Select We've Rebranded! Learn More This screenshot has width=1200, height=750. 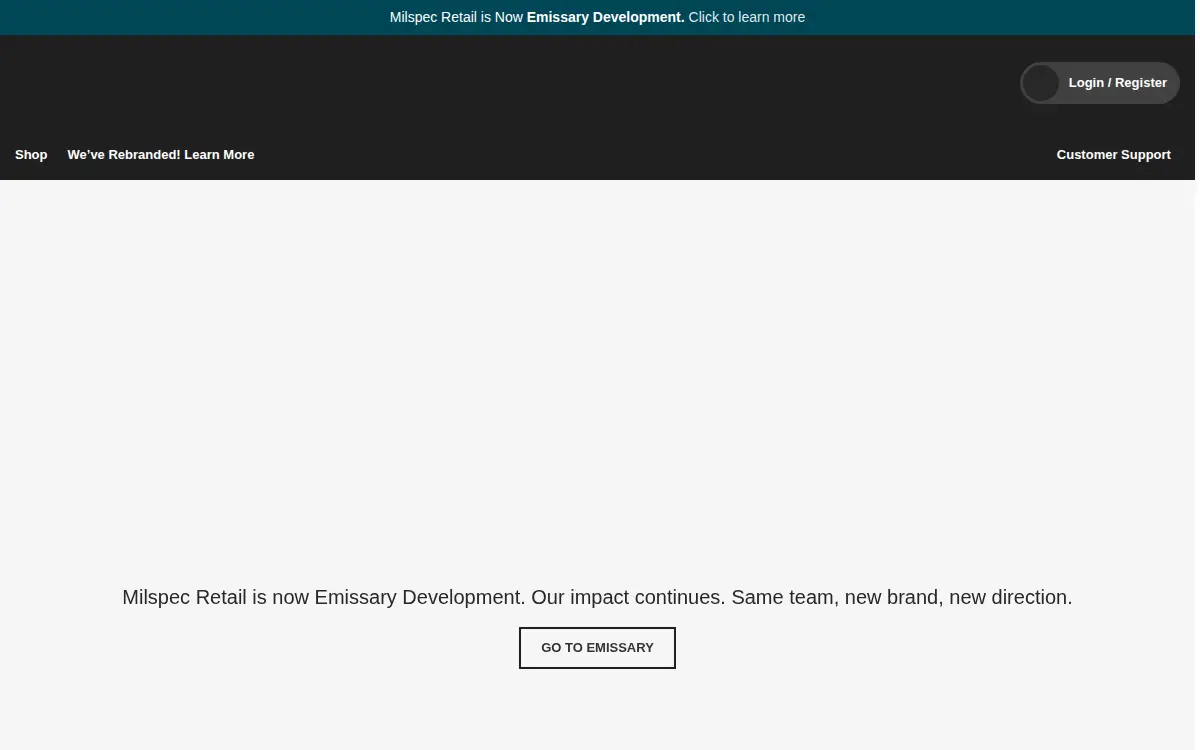[161, 155]
